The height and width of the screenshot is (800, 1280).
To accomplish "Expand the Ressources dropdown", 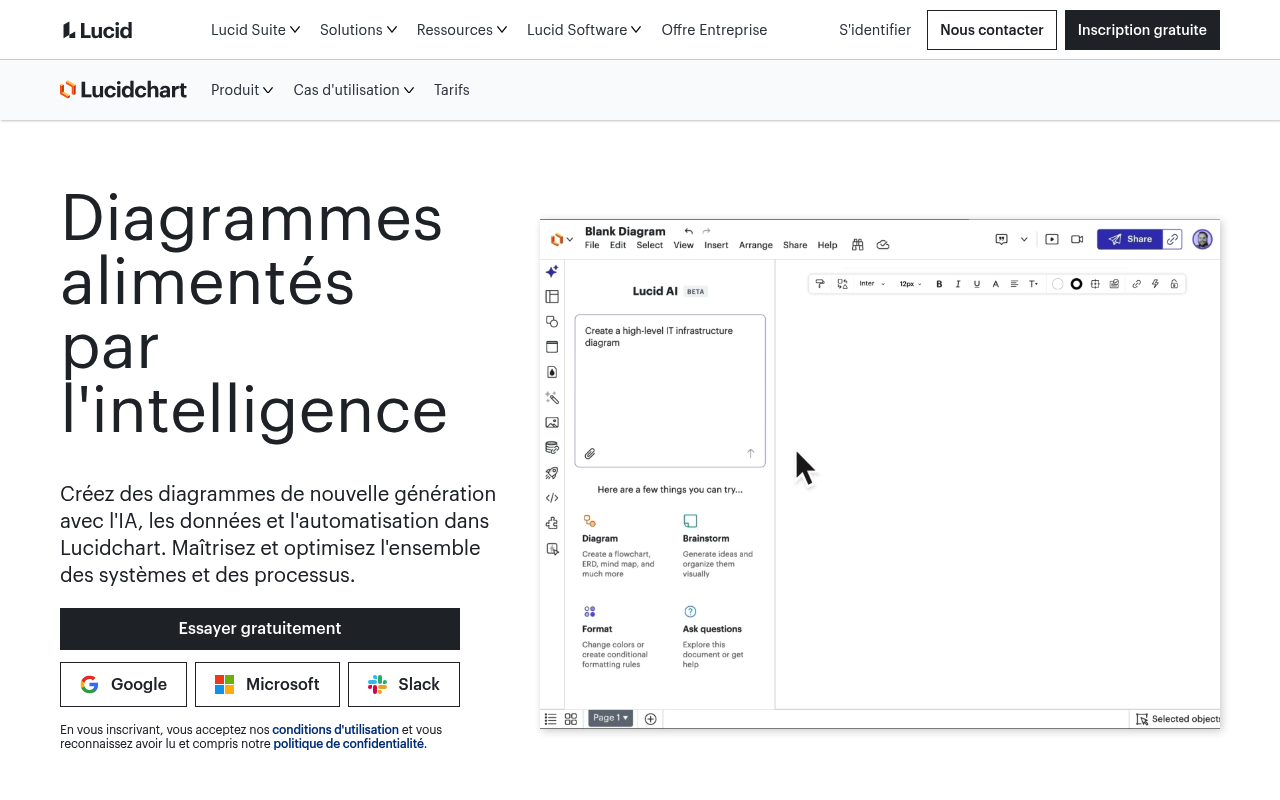I will click(x=462, y=30).
